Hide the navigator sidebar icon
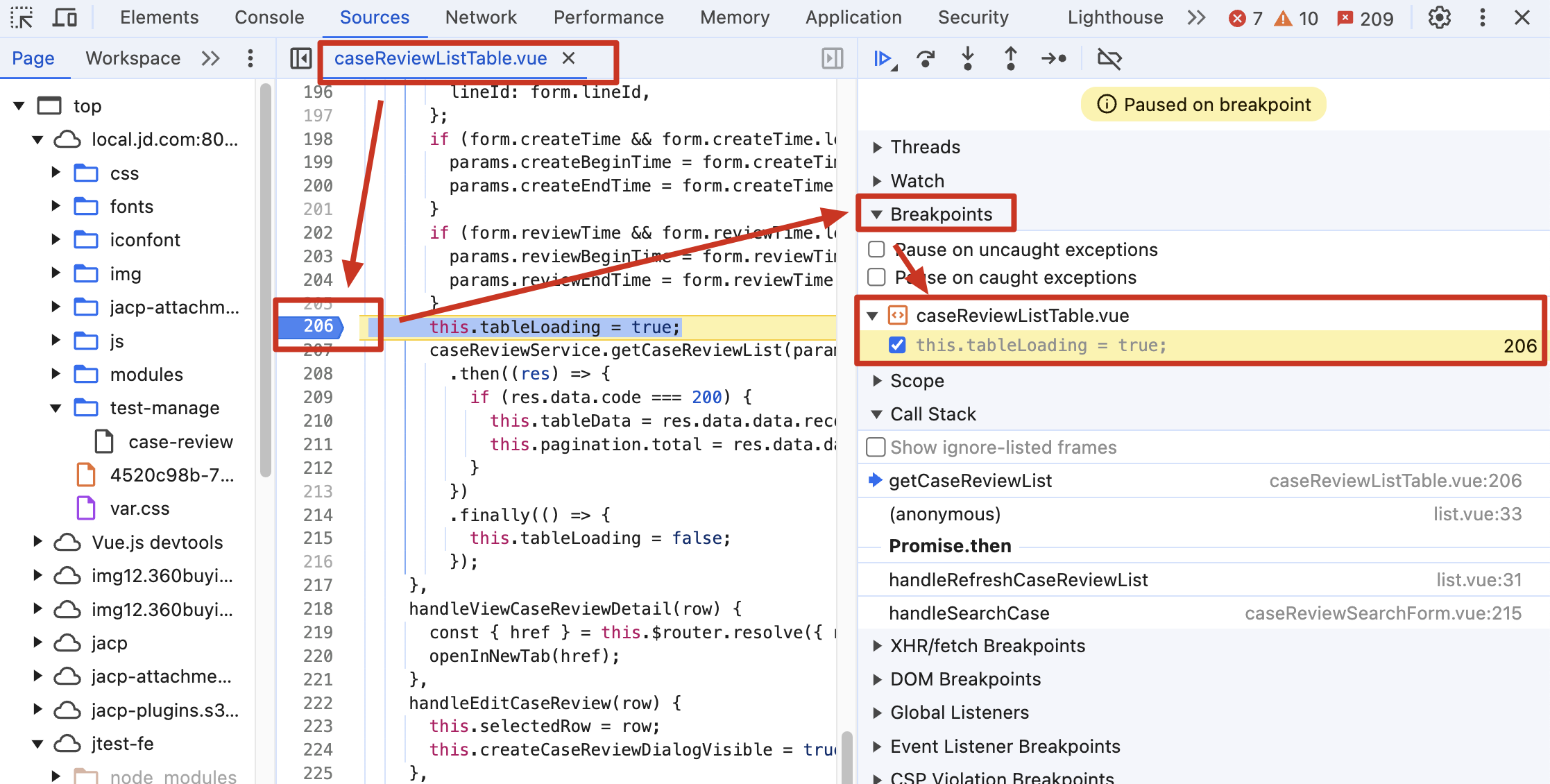The width and height of the screenshot is (1550, 784). [x=301, y=59]
